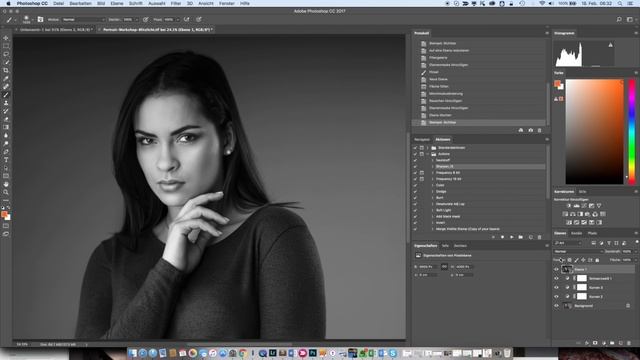
Task: Create new layer from Layers panel footer
Action: [621, 343]
